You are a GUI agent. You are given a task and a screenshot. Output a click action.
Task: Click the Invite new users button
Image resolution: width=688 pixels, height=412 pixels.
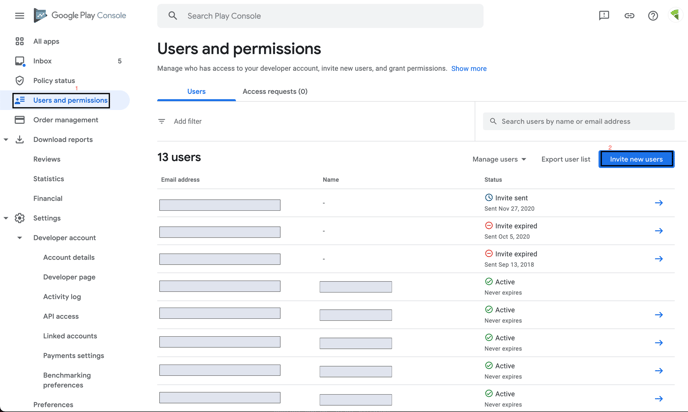pyautogui.click(x=636, y=159)
